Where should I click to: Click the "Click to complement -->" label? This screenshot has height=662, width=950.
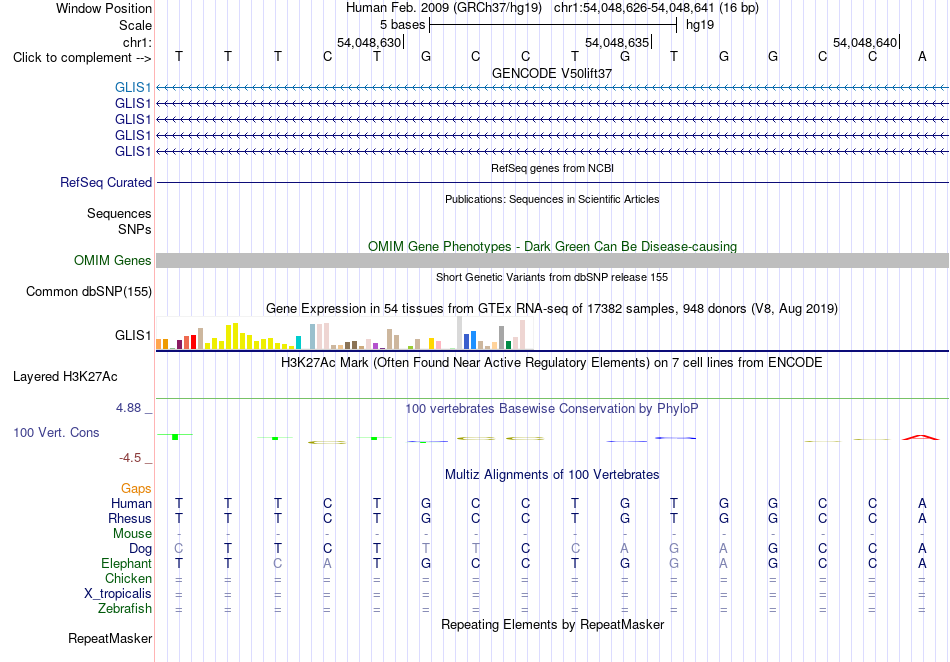pos(82,58)
